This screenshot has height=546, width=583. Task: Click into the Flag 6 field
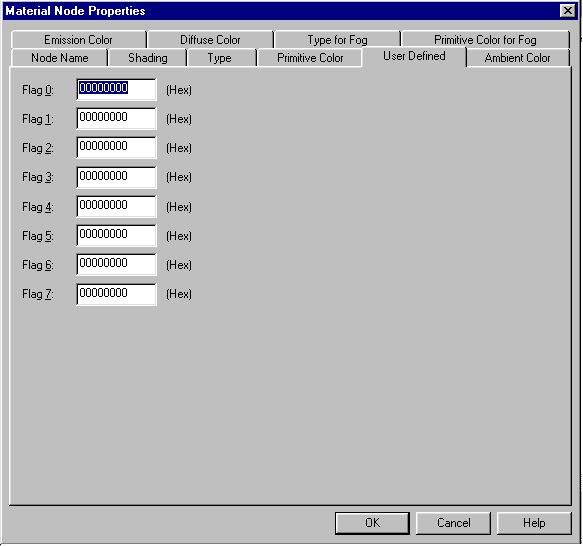[116, 264]
